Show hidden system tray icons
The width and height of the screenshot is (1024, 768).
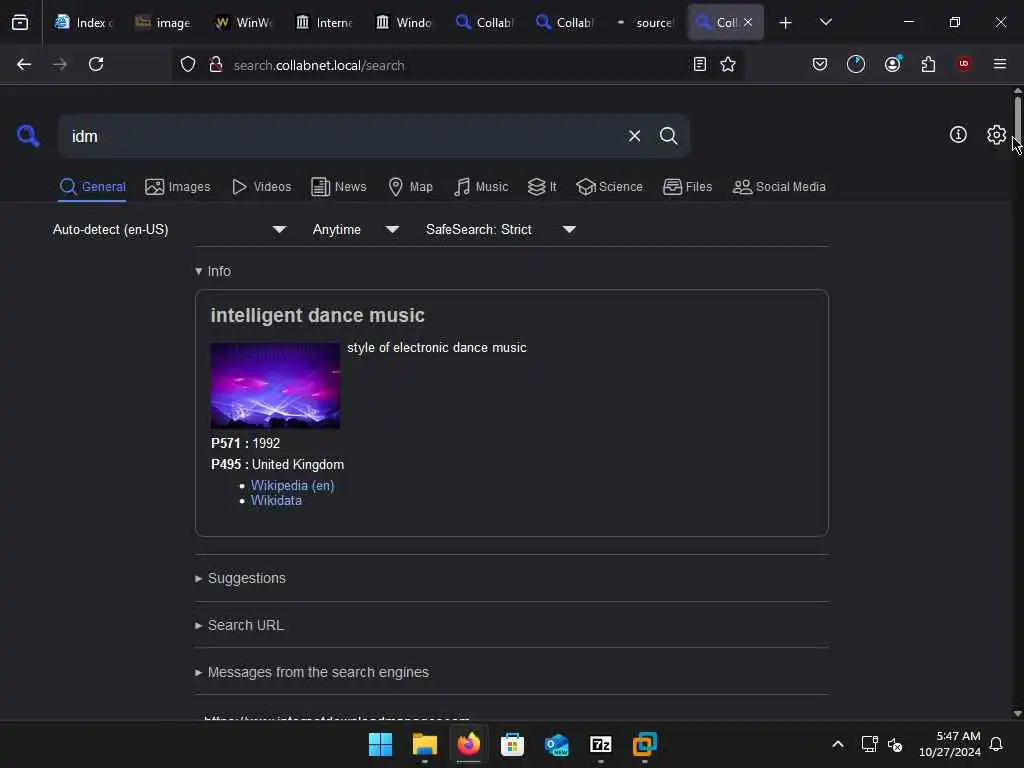click(x=838, y=744)
